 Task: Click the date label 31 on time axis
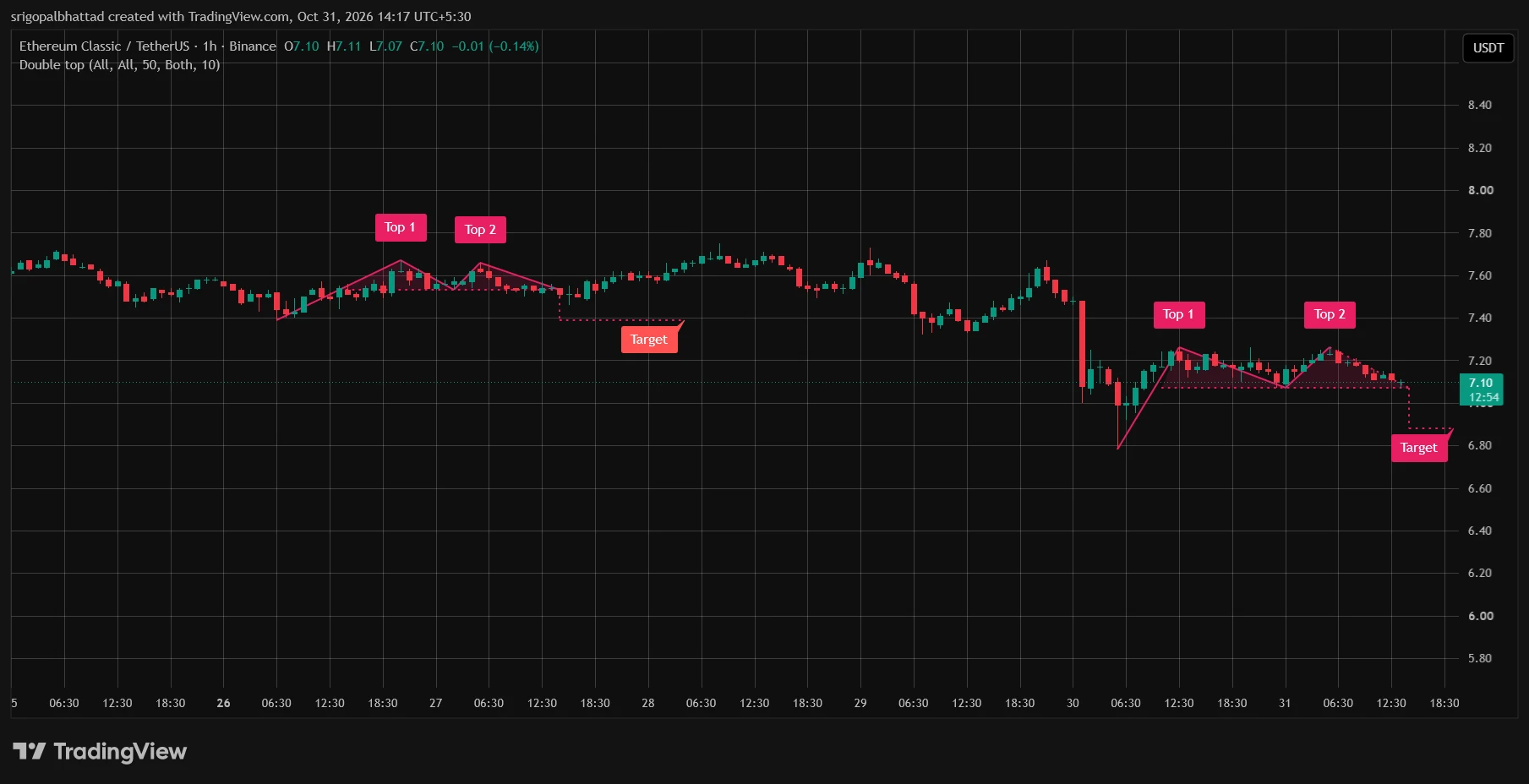click(x=1285, y=704)
